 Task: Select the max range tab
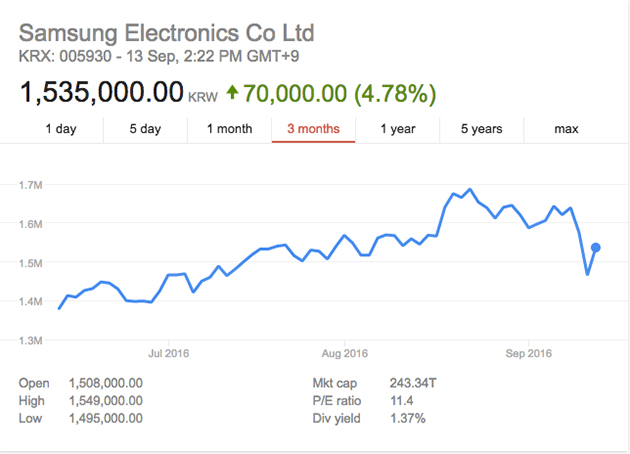coord(566,129)
